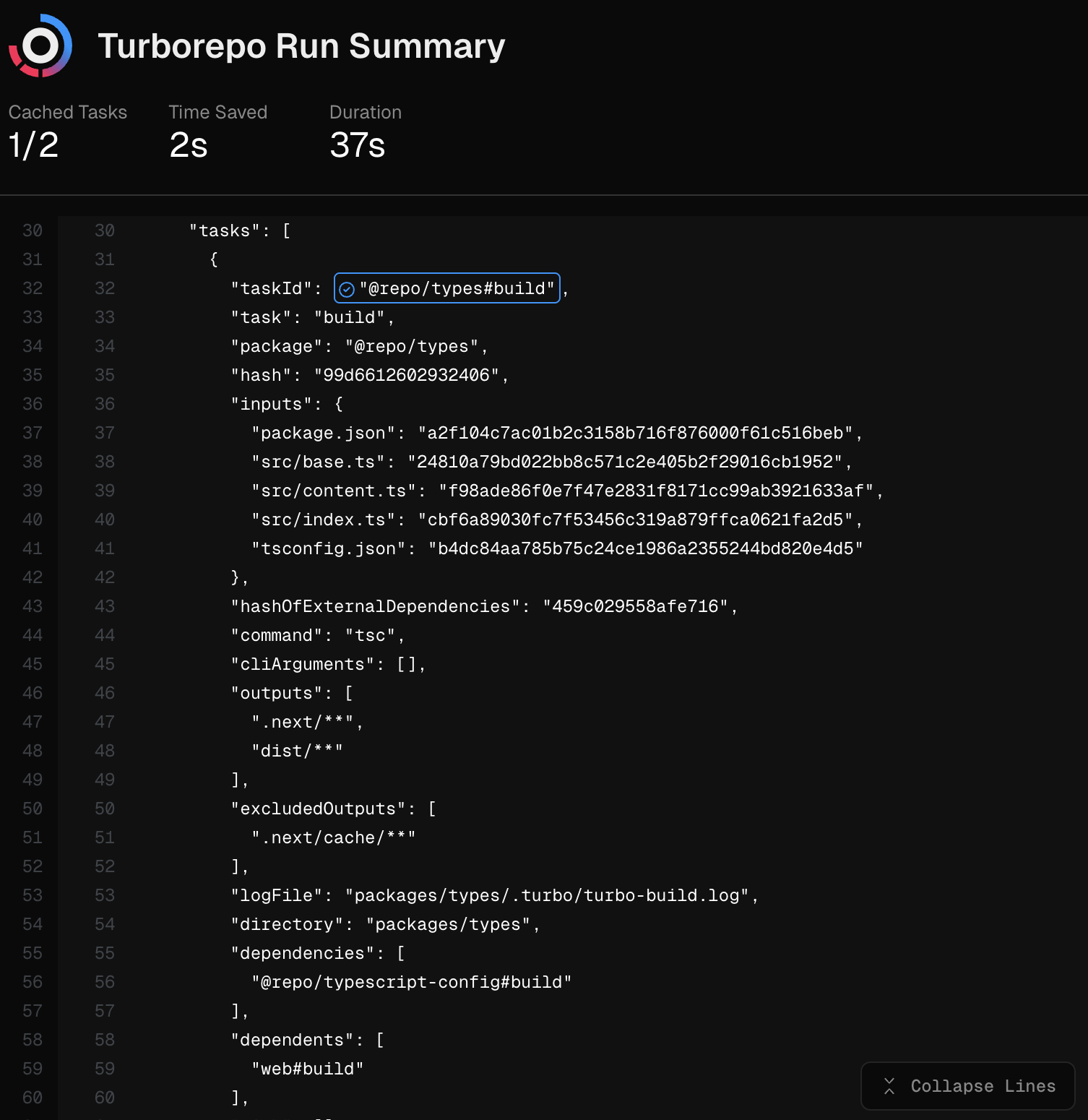Click the "web#build" dependent entry
The height and width of the screenshot is (1120, 1088).
(308, 1069)
